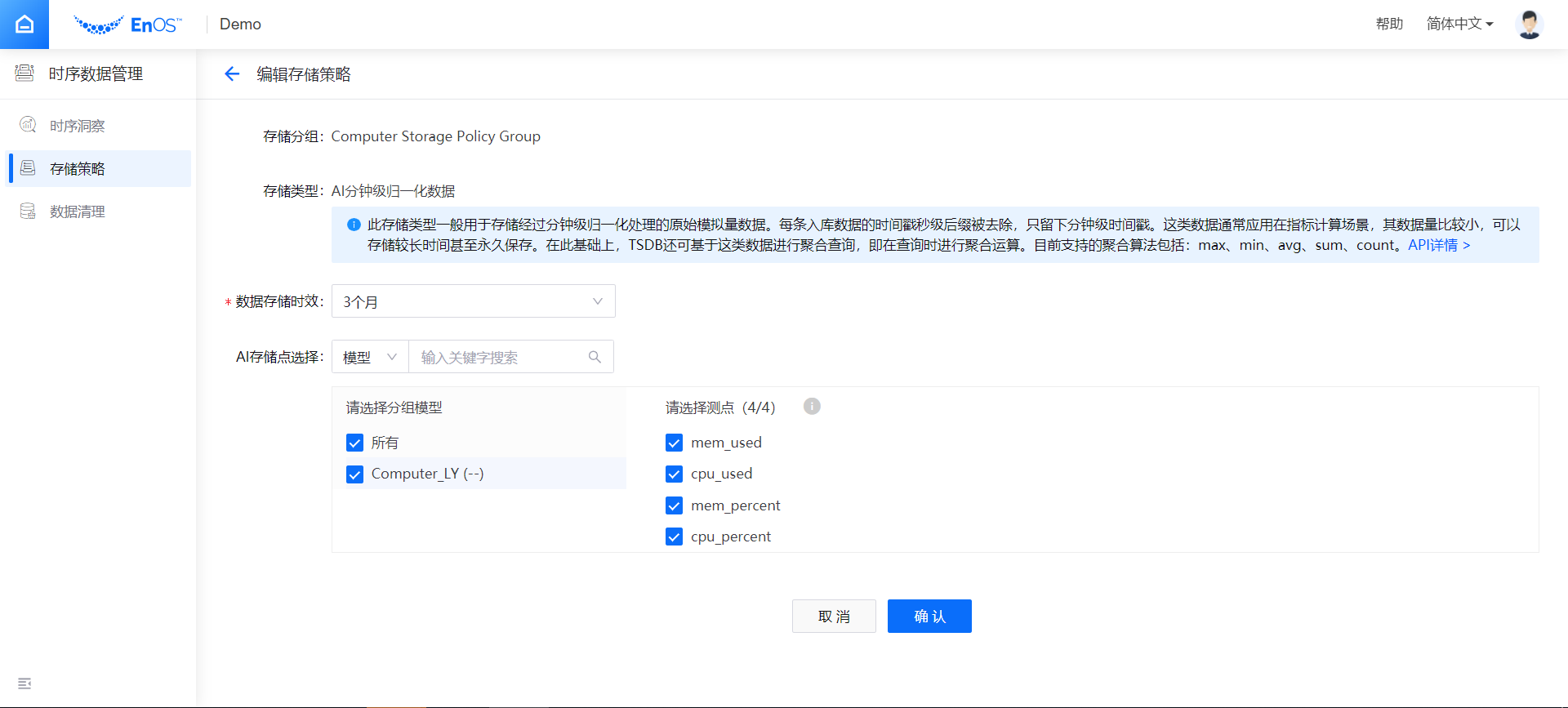Screen dimensions: 1568x708
Task: Click the info icon beside measurement points
Action: click(812, 406)
